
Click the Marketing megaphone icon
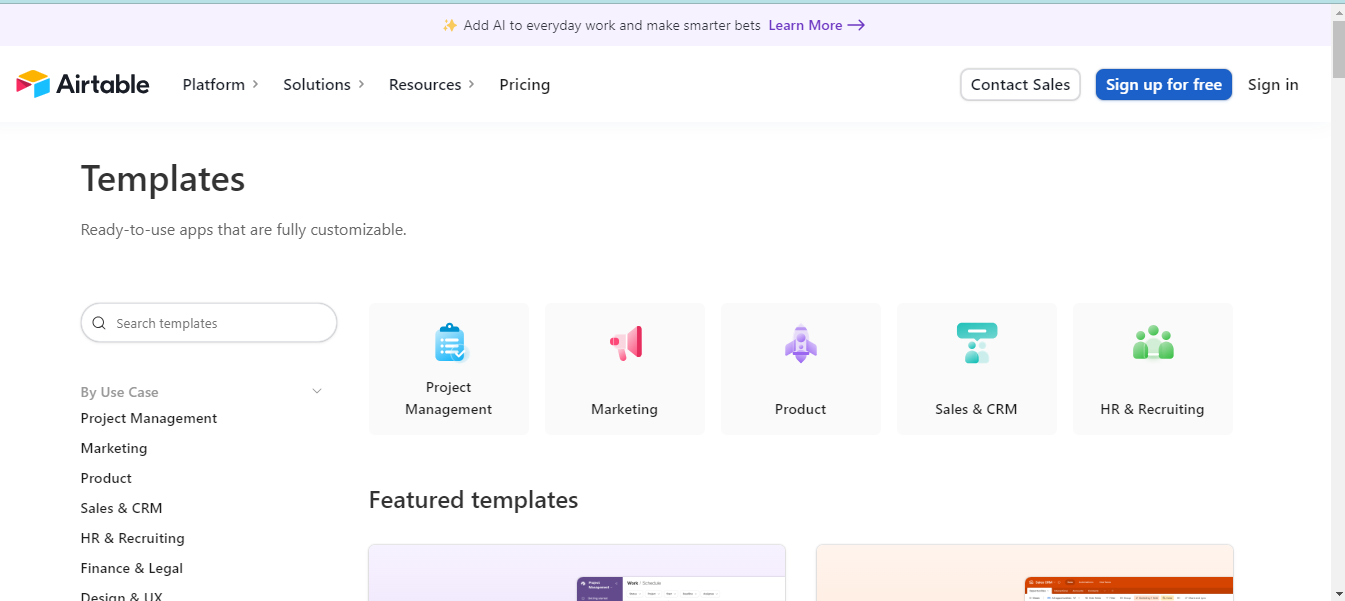[x=624, y=343]
